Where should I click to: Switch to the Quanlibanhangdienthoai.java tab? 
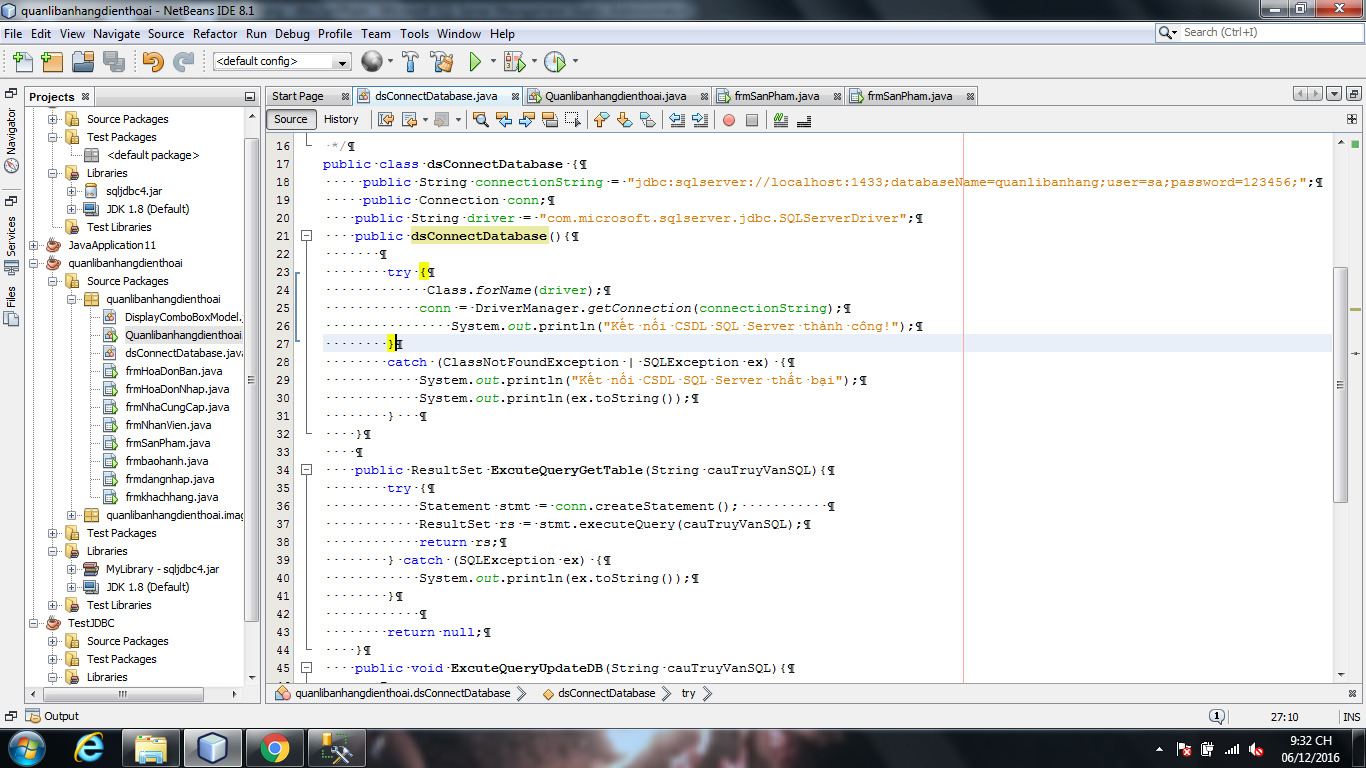pyautogui.click(x=615, y=96)
